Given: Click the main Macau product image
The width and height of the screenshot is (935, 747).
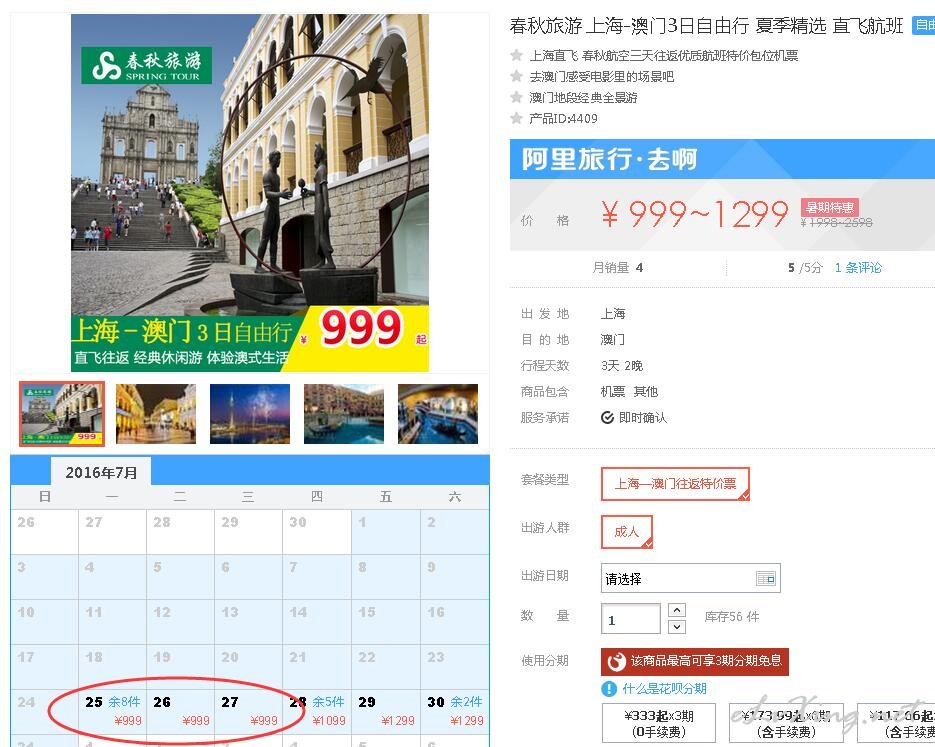Looking at the screenshot, I should [x=250, y=193].
